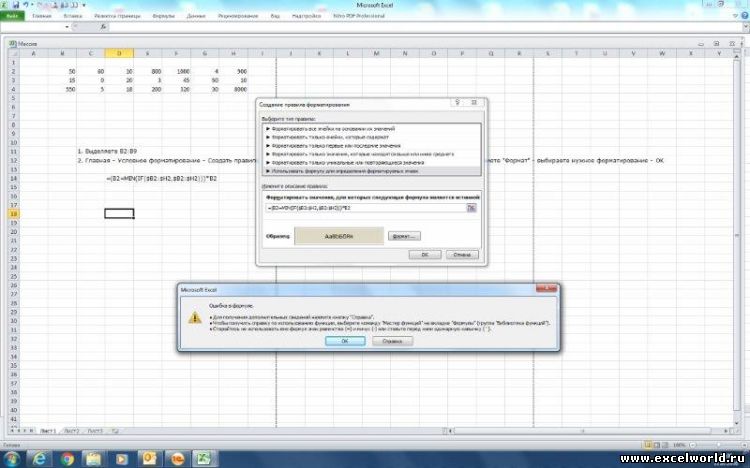The height and width of the screenshot is (468, 750).
Task: Select Page Layout view icon in status bar
Action: click(x=657, y=446)
